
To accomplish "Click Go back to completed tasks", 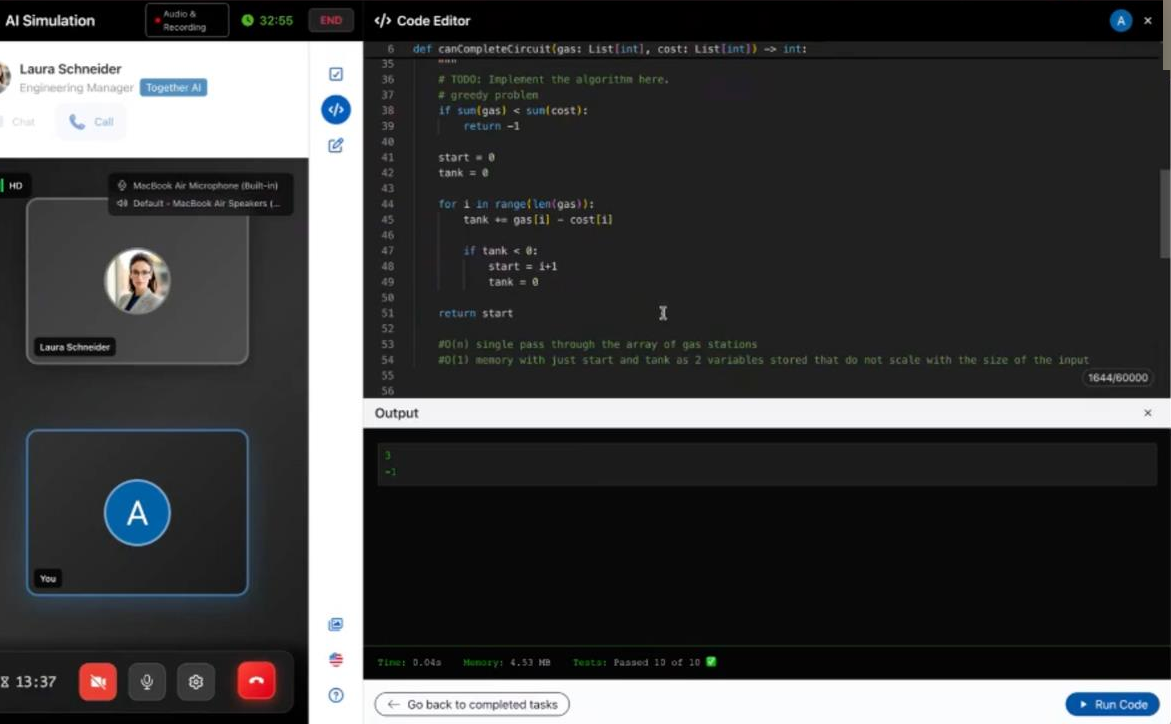I will click(472, 705).
